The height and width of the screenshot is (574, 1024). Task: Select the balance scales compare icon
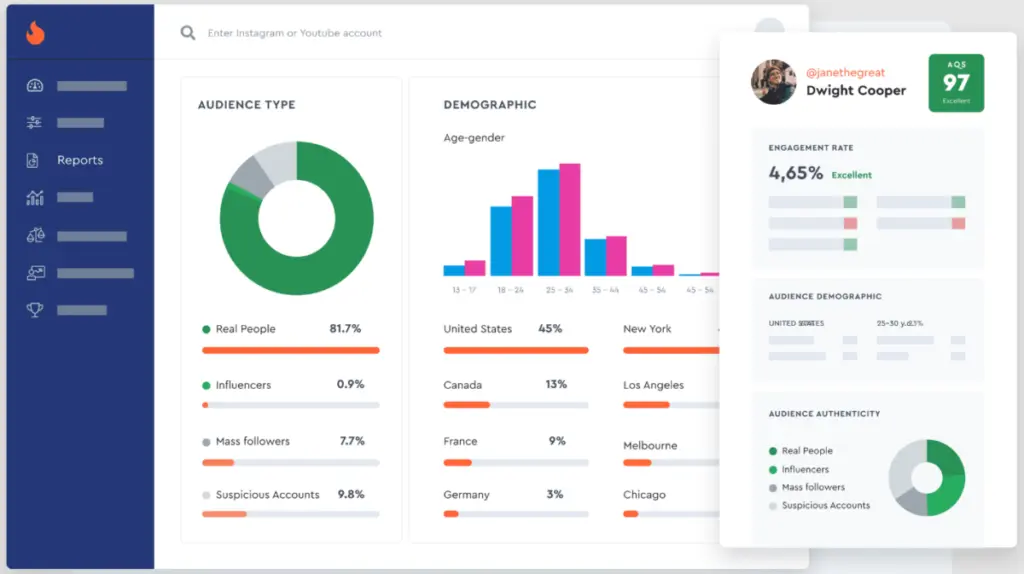pyautogui.click(x=35, y=236)
